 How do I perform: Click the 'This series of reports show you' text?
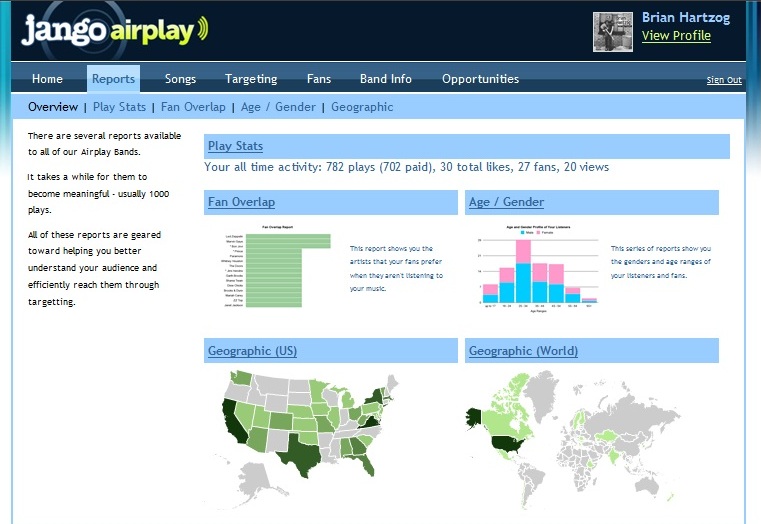tap(661, 262)
